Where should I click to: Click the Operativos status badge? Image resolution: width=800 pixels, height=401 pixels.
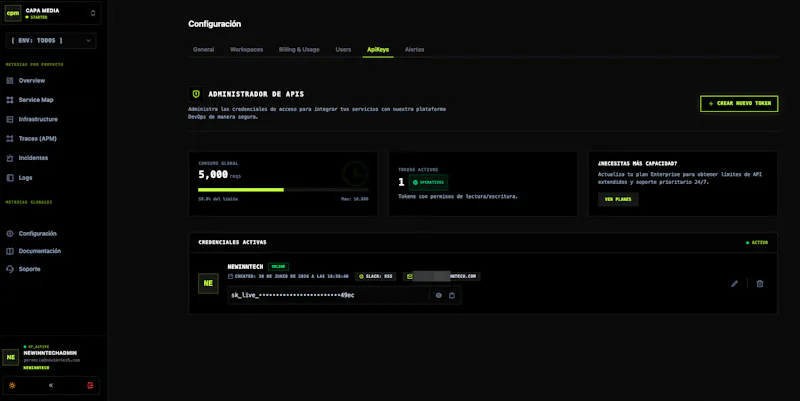(x=428, y=182)
